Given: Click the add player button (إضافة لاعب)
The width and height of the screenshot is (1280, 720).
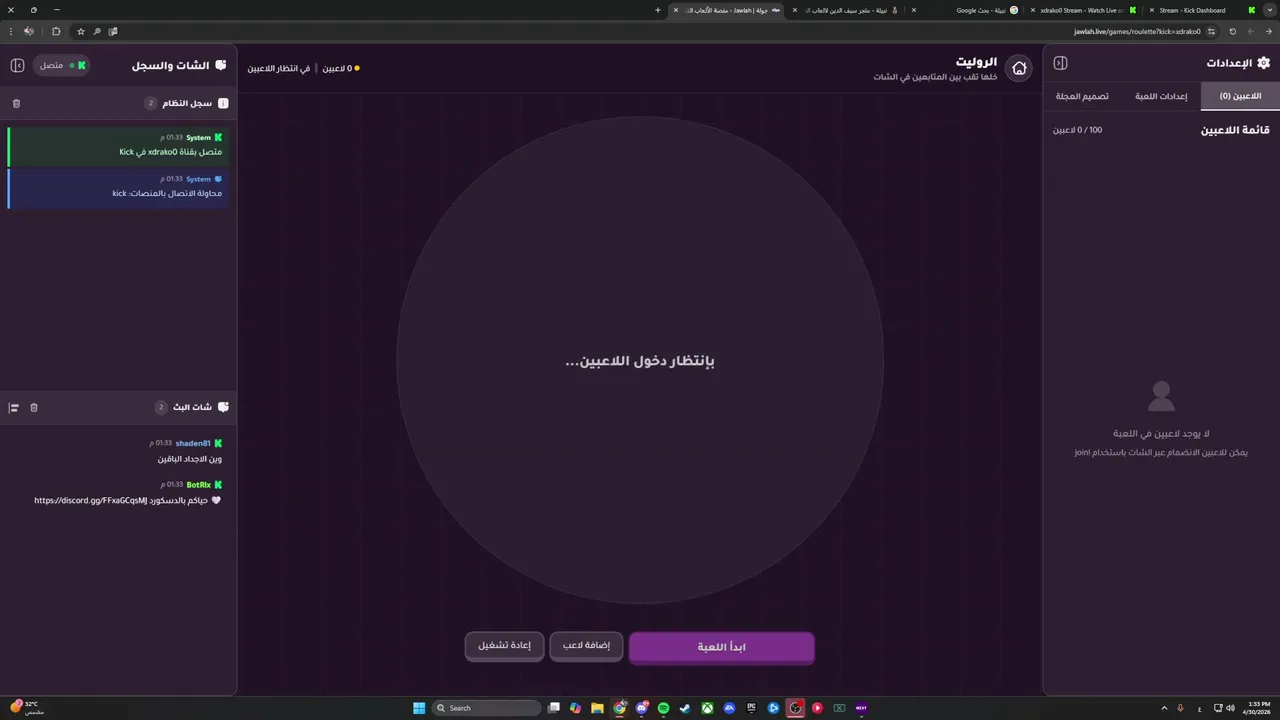Looking at the screenshot, I should pyautogui.click(x=586, y=646).
